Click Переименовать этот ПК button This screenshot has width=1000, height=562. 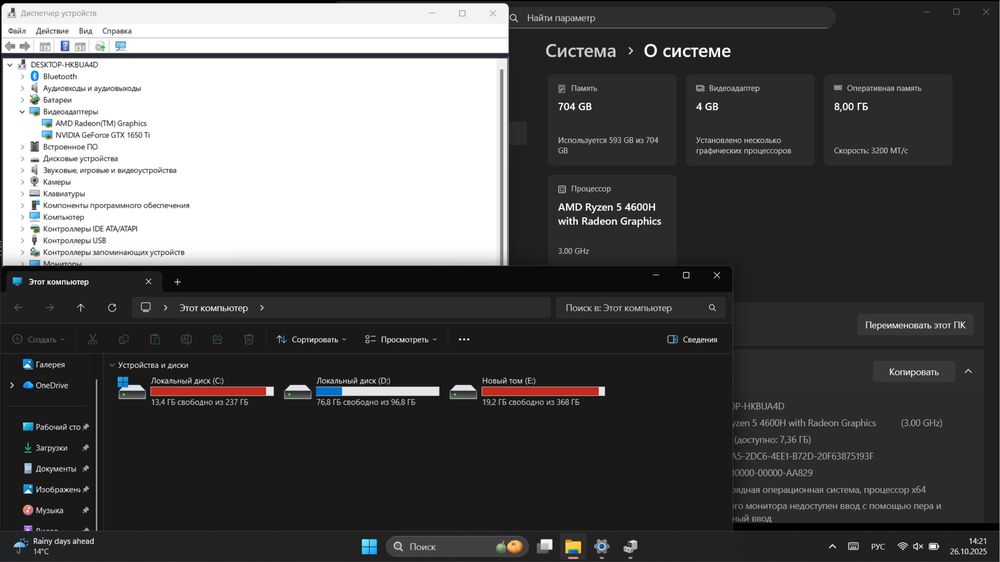[x=915, y=325]
